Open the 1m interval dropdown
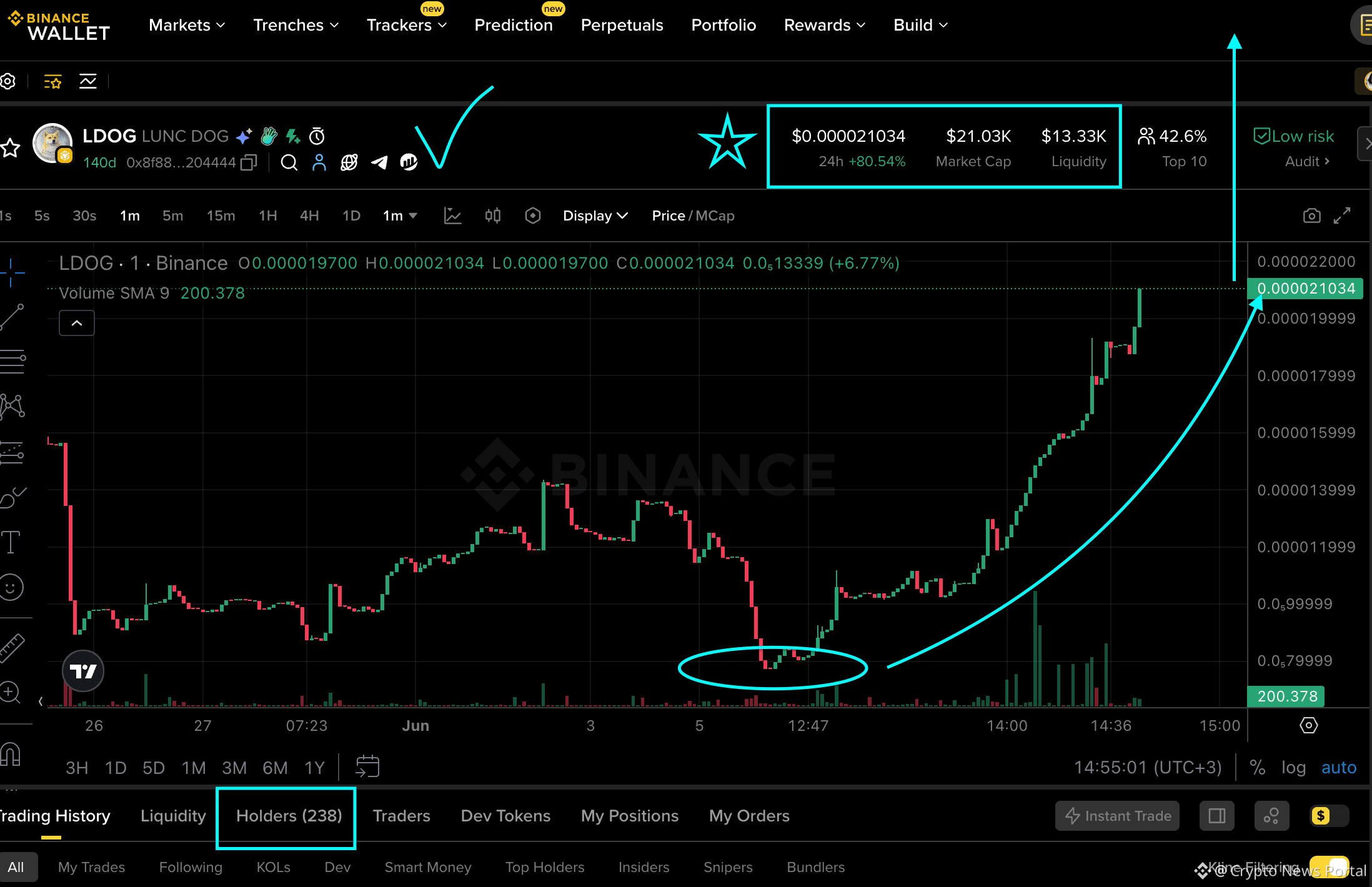 pos(400,216)
